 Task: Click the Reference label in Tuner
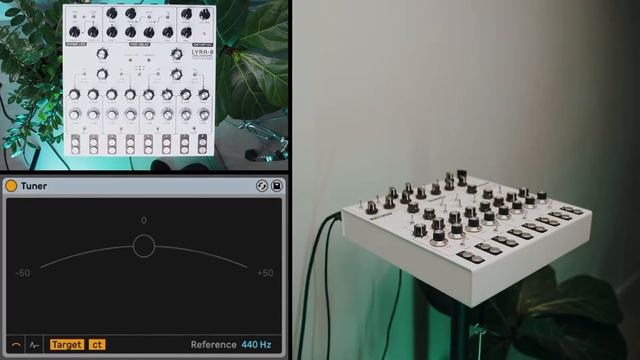coord(213,345)
